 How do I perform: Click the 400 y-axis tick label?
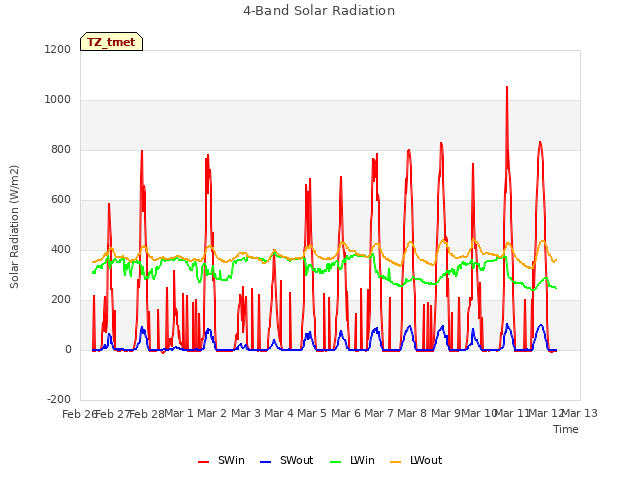61,250
